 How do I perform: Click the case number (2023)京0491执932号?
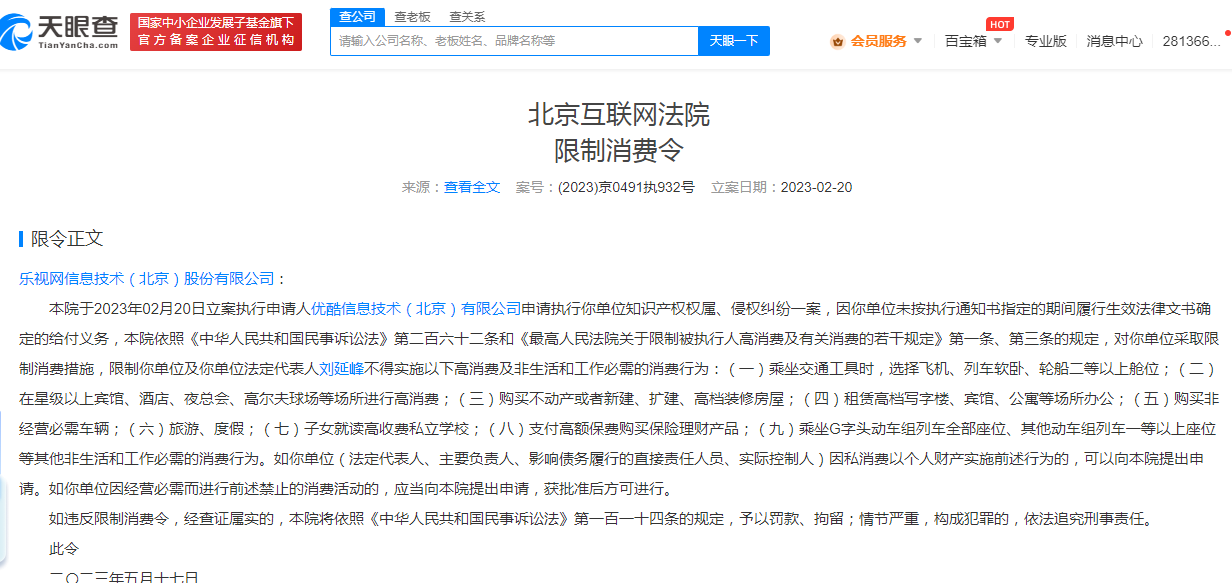626,187
